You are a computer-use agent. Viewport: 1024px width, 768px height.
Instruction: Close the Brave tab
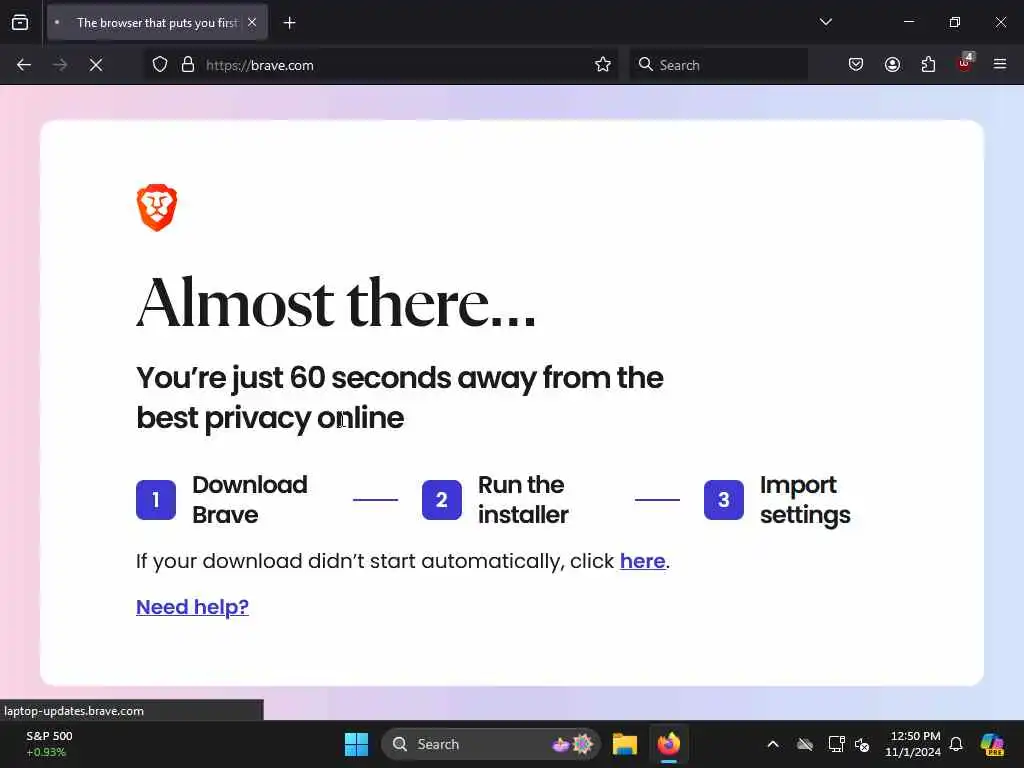tap(252, 23)
